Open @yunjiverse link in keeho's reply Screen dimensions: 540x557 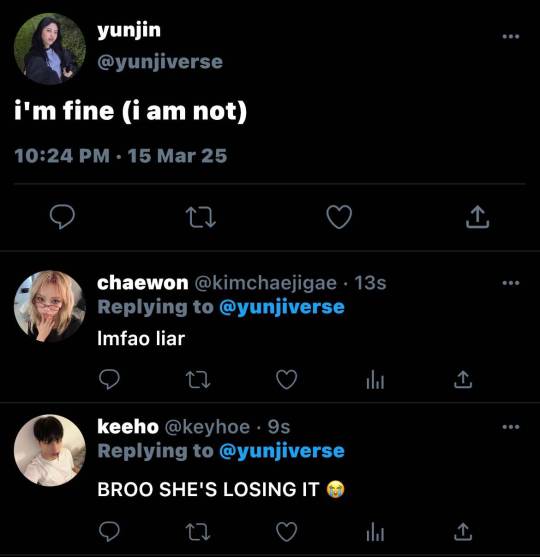[x=282, y=451]
